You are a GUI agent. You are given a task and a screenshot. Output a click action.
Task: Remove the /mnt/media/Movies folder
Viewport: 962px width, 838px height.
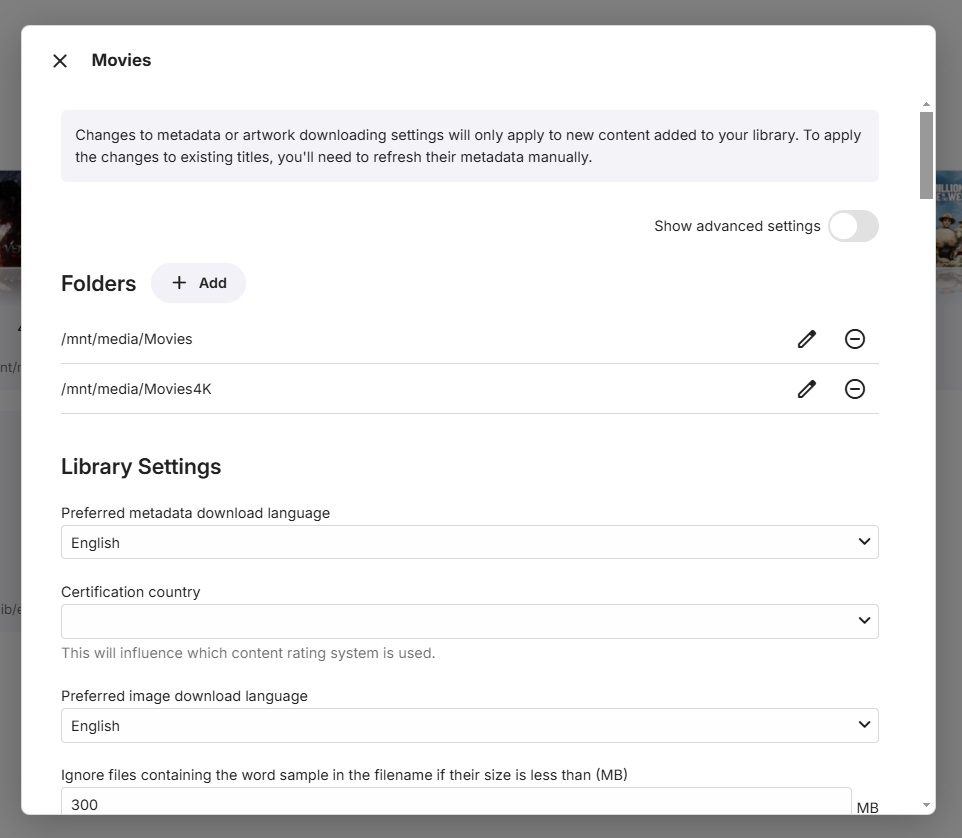[855, 339]
